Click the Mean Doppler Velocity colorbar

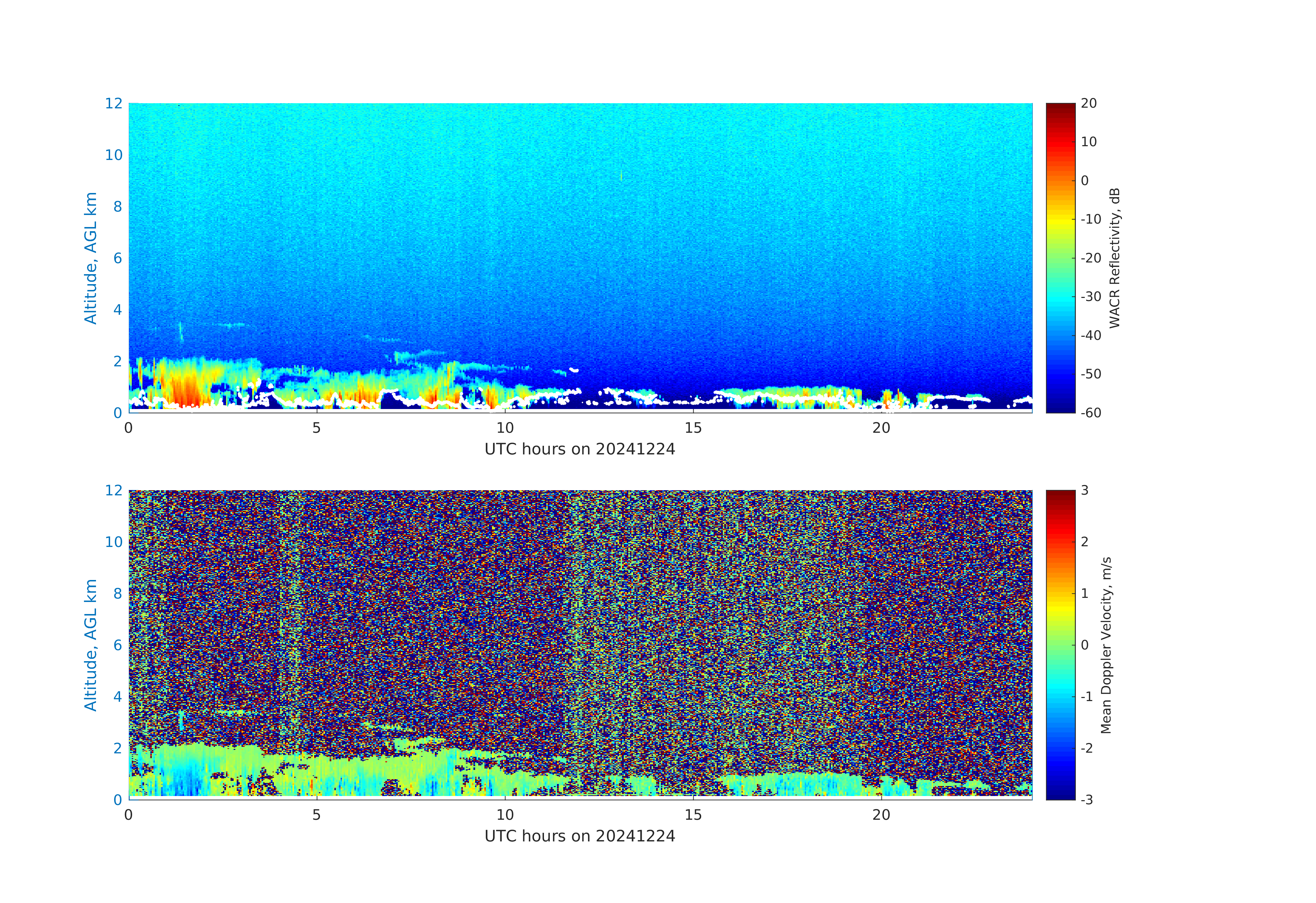tap(1060, 644)
